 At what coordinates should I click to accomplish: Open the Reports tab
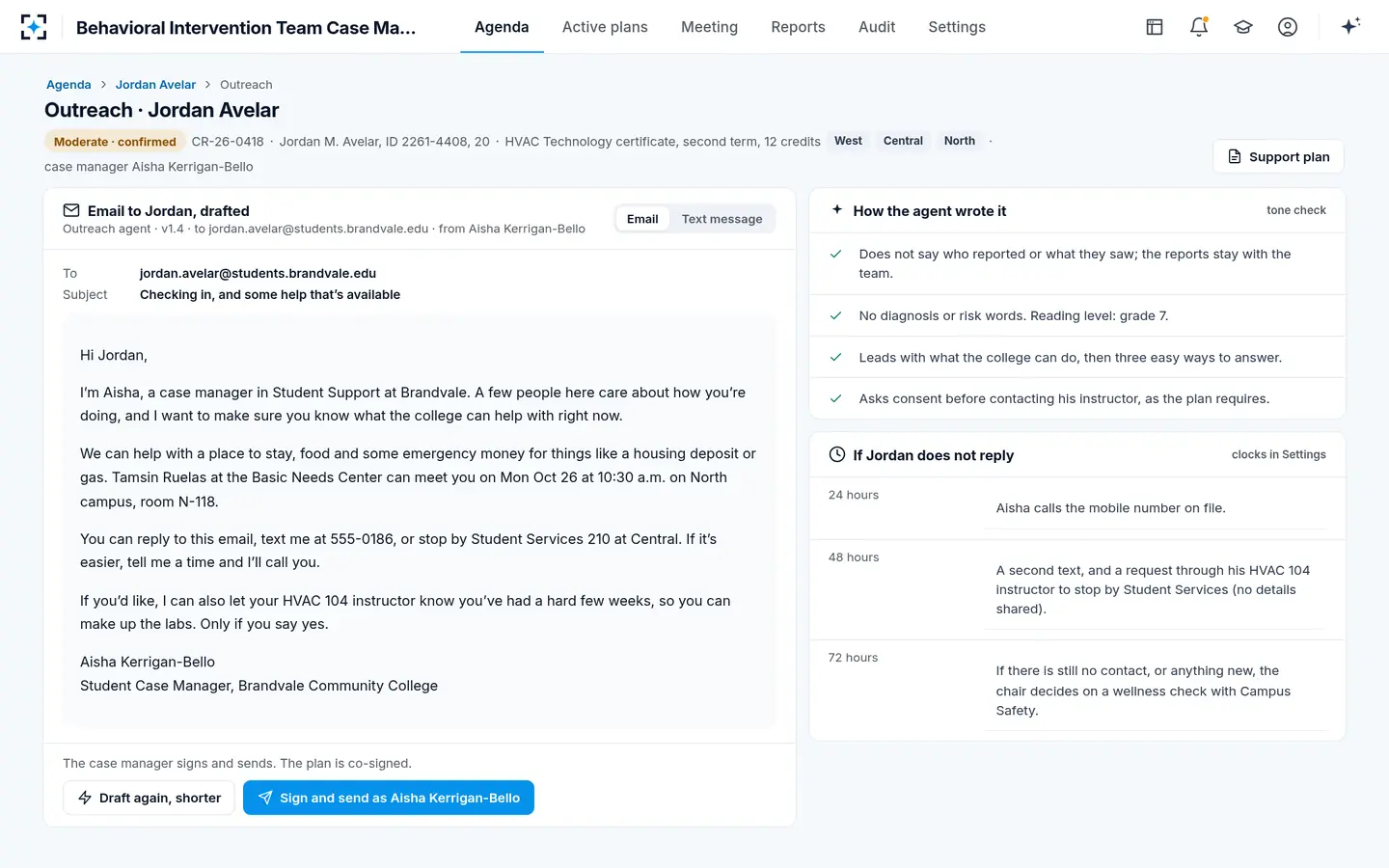coord(798,27)
